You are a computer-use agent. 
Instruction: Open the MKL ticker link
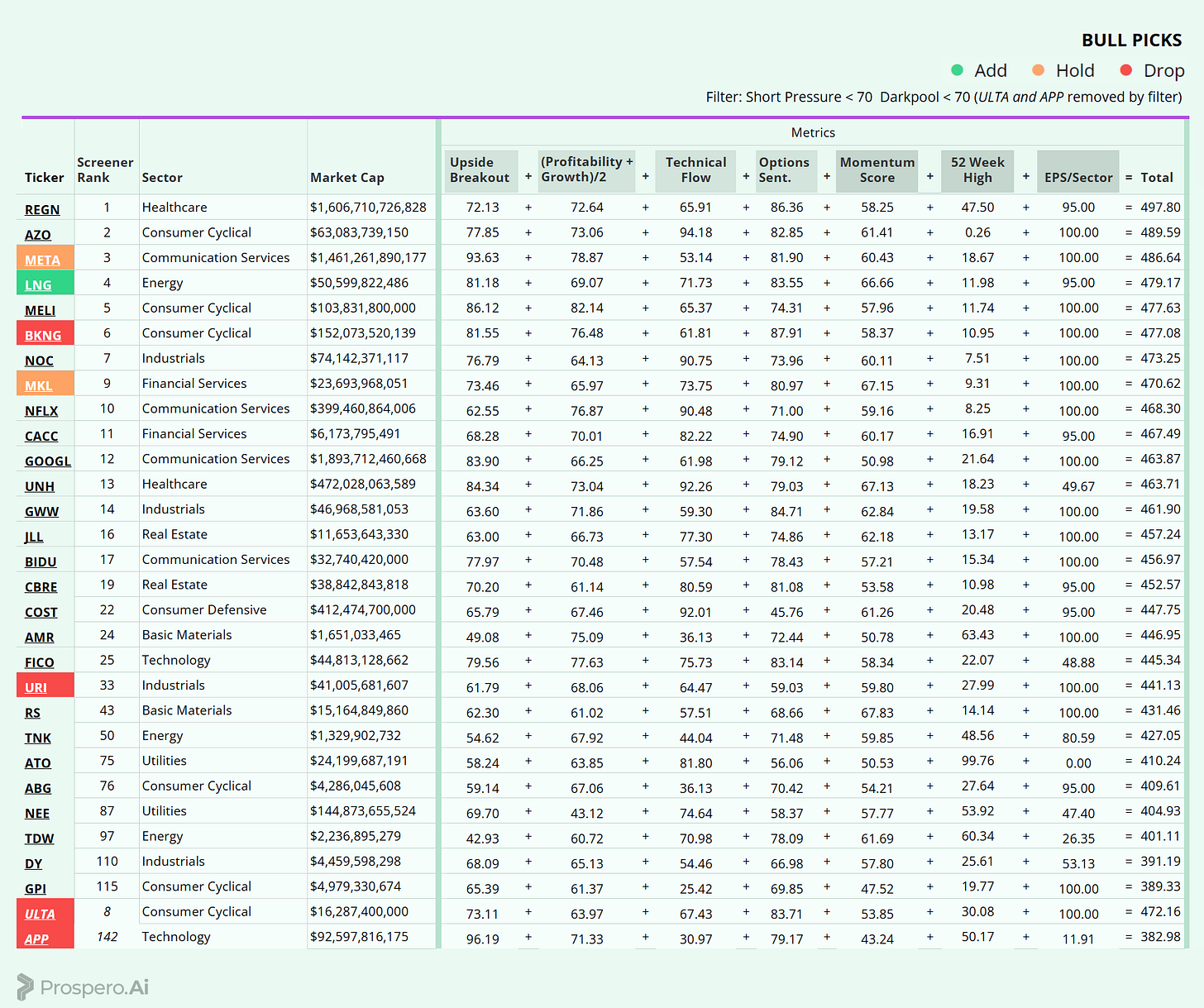[39, 385]
